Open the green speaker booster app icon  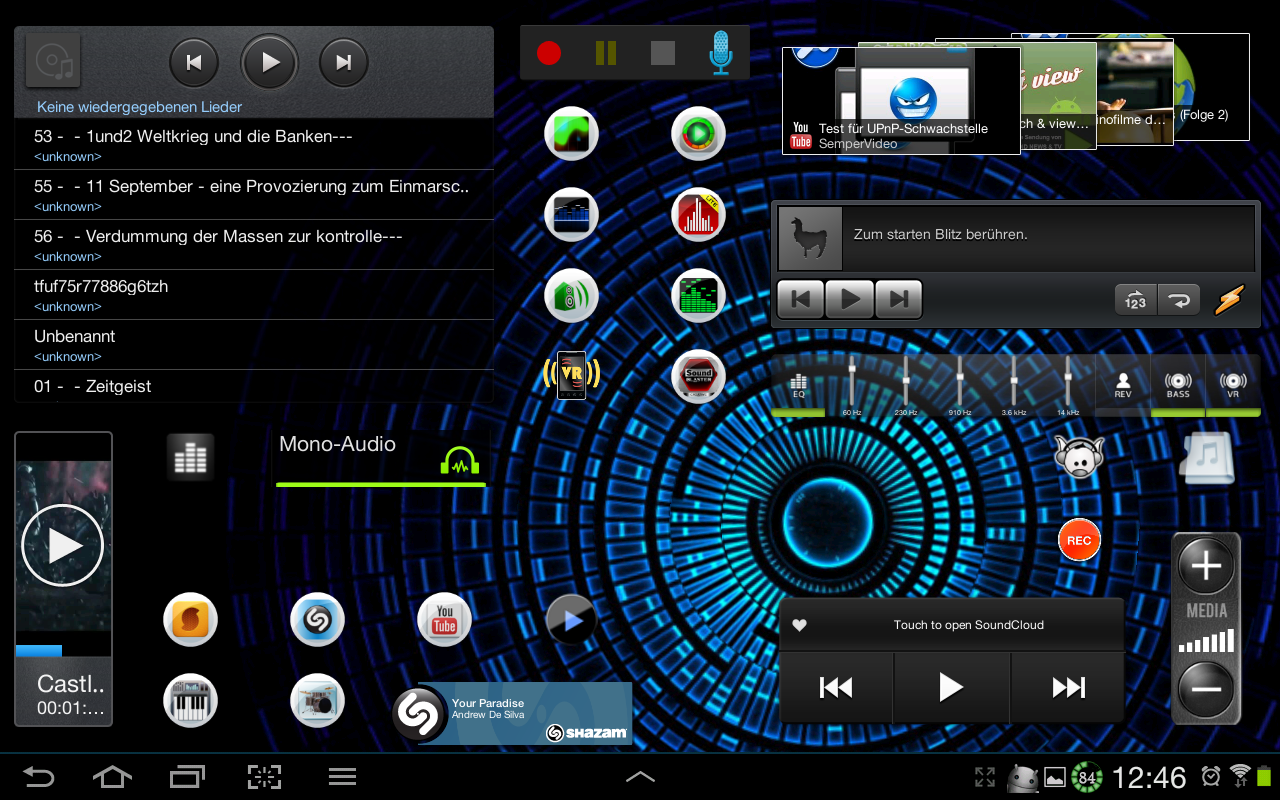click(571, 295)
